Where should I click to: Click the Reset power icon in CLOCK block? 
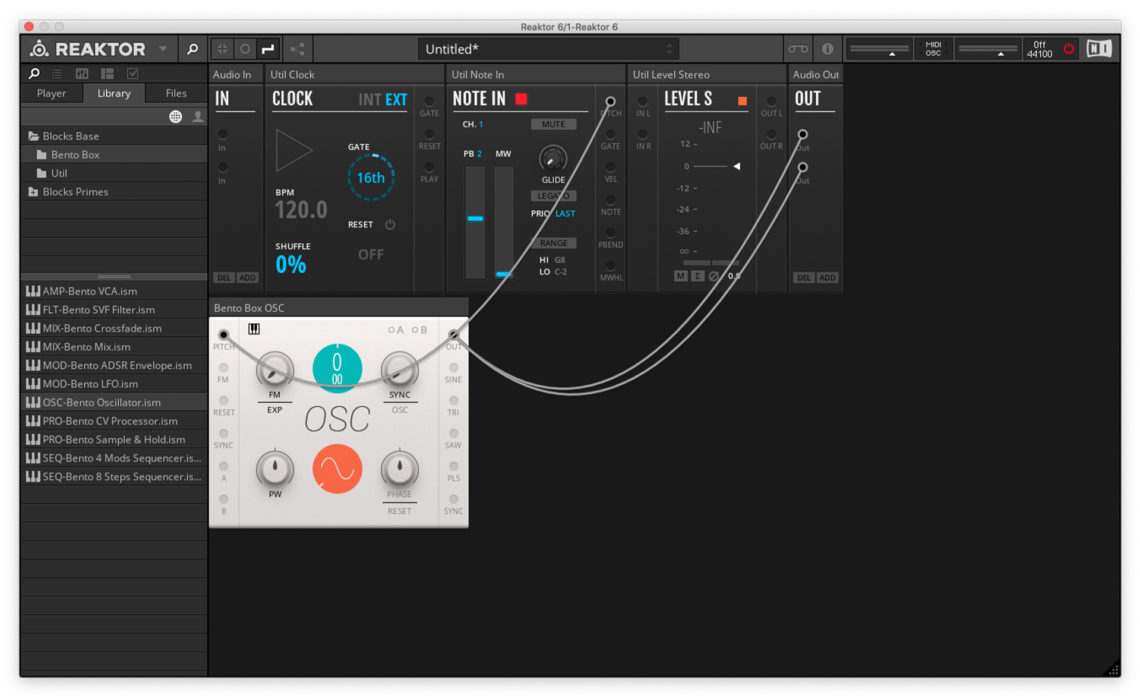click(391, 224)
